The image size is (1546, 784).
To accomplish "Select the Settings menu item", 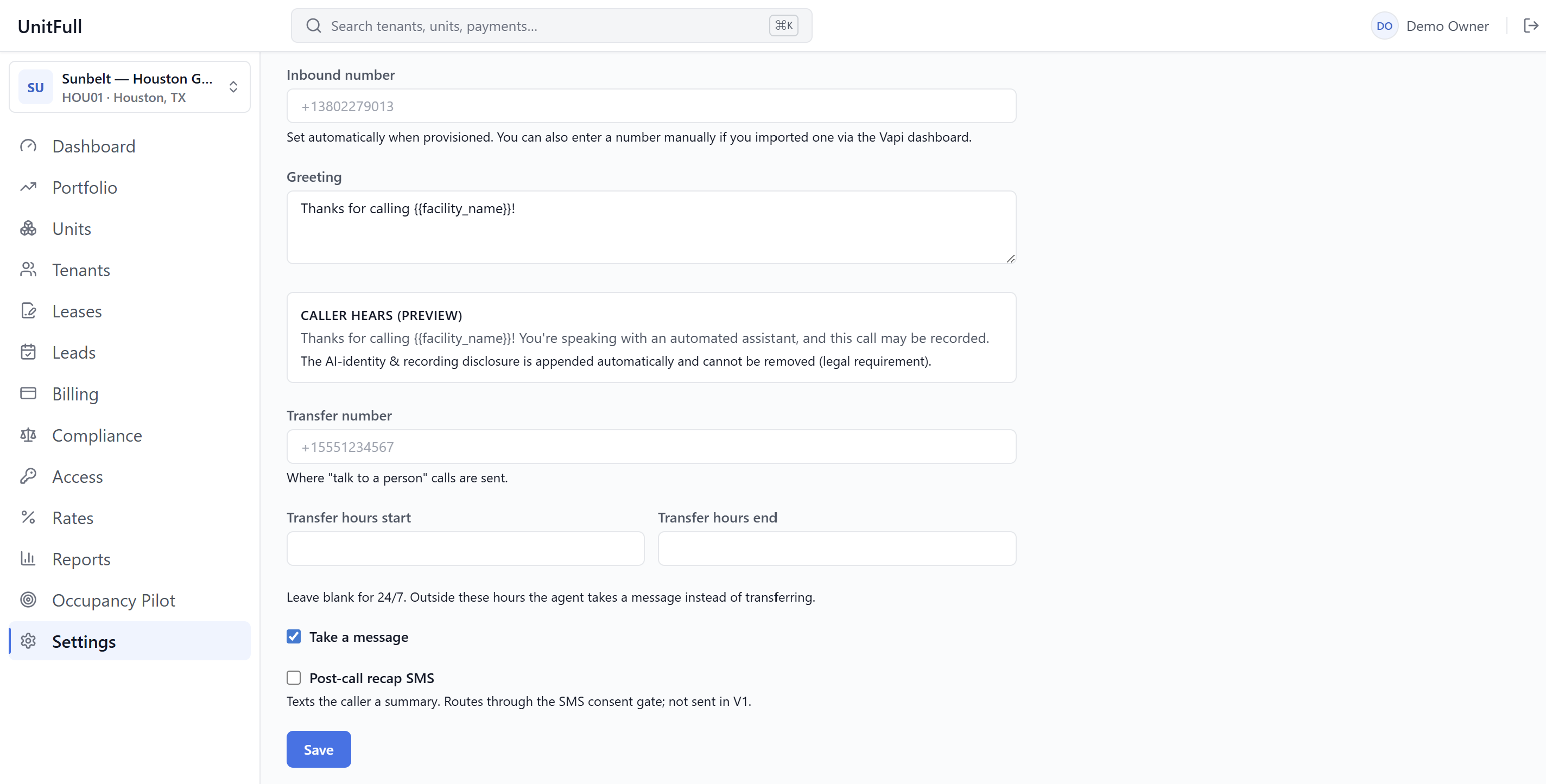I will click(130, 641).
